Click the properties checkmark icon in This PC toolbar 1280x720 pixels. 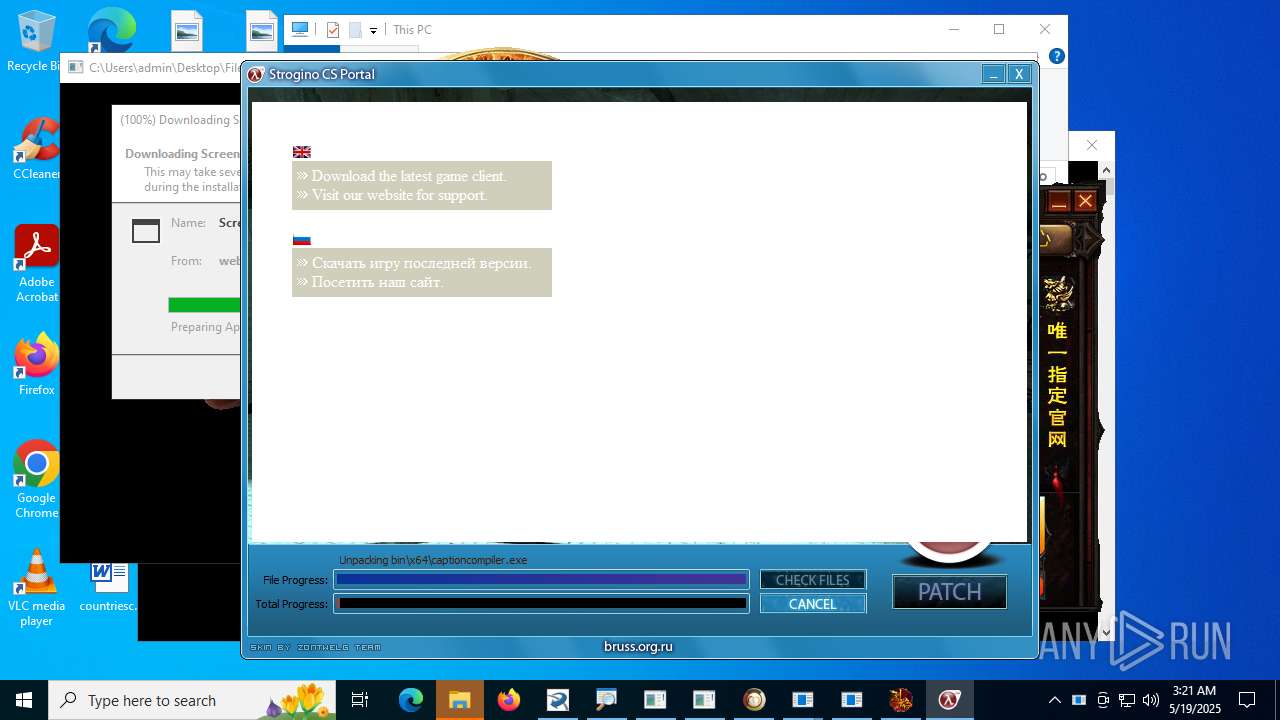click(x=333, y=30)
